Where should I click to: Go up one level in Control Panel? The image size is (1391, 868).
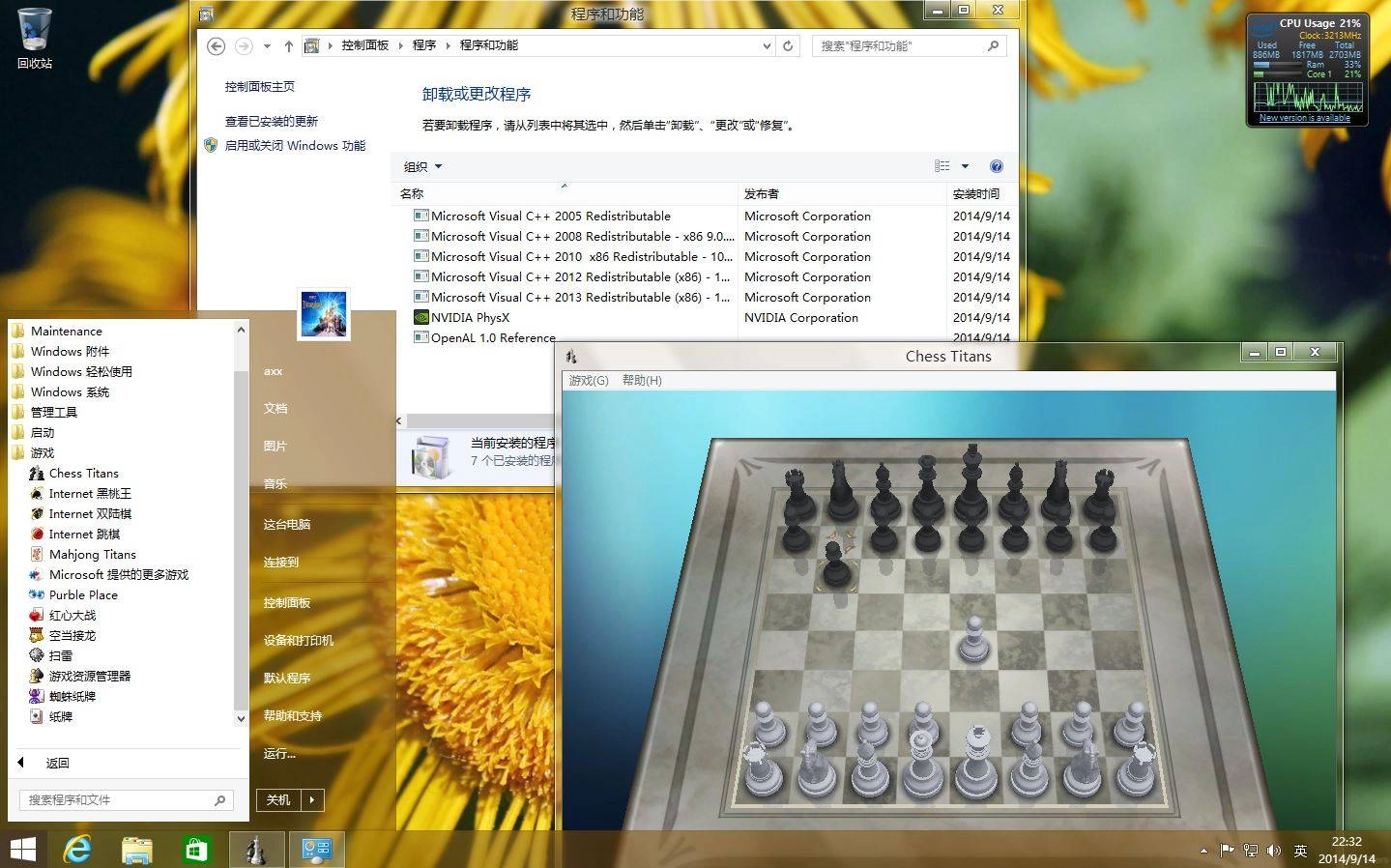point(288,45)
